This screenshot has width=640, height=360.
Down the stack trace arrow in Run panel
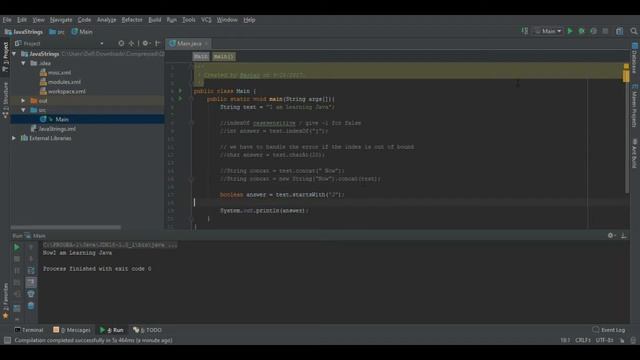click(31, 259)
